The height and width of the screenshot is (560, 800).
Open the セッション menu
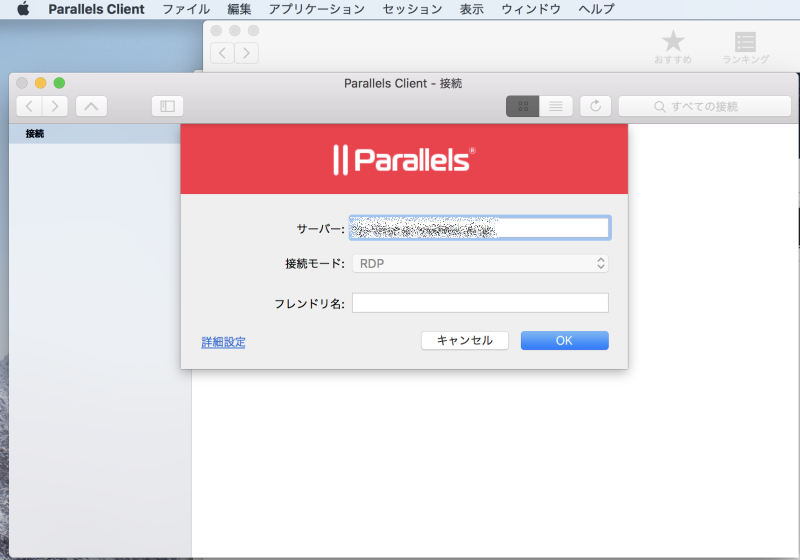pyautogui.click(x=412, y=9)
